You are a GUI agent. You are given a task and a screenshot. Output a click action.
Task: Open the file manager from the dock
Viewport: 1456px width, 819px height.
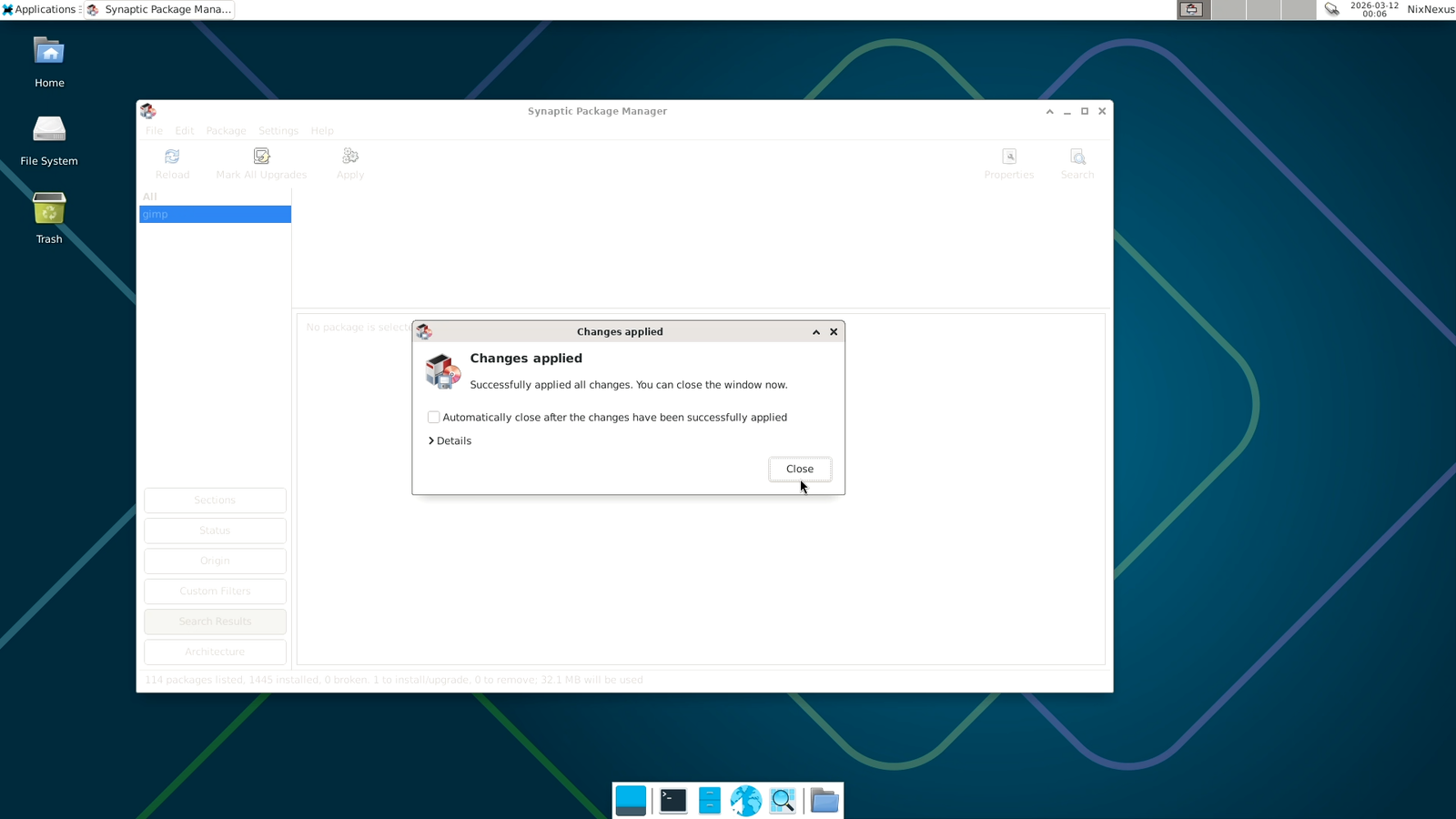pyautogui.click(x=824, y=800)
